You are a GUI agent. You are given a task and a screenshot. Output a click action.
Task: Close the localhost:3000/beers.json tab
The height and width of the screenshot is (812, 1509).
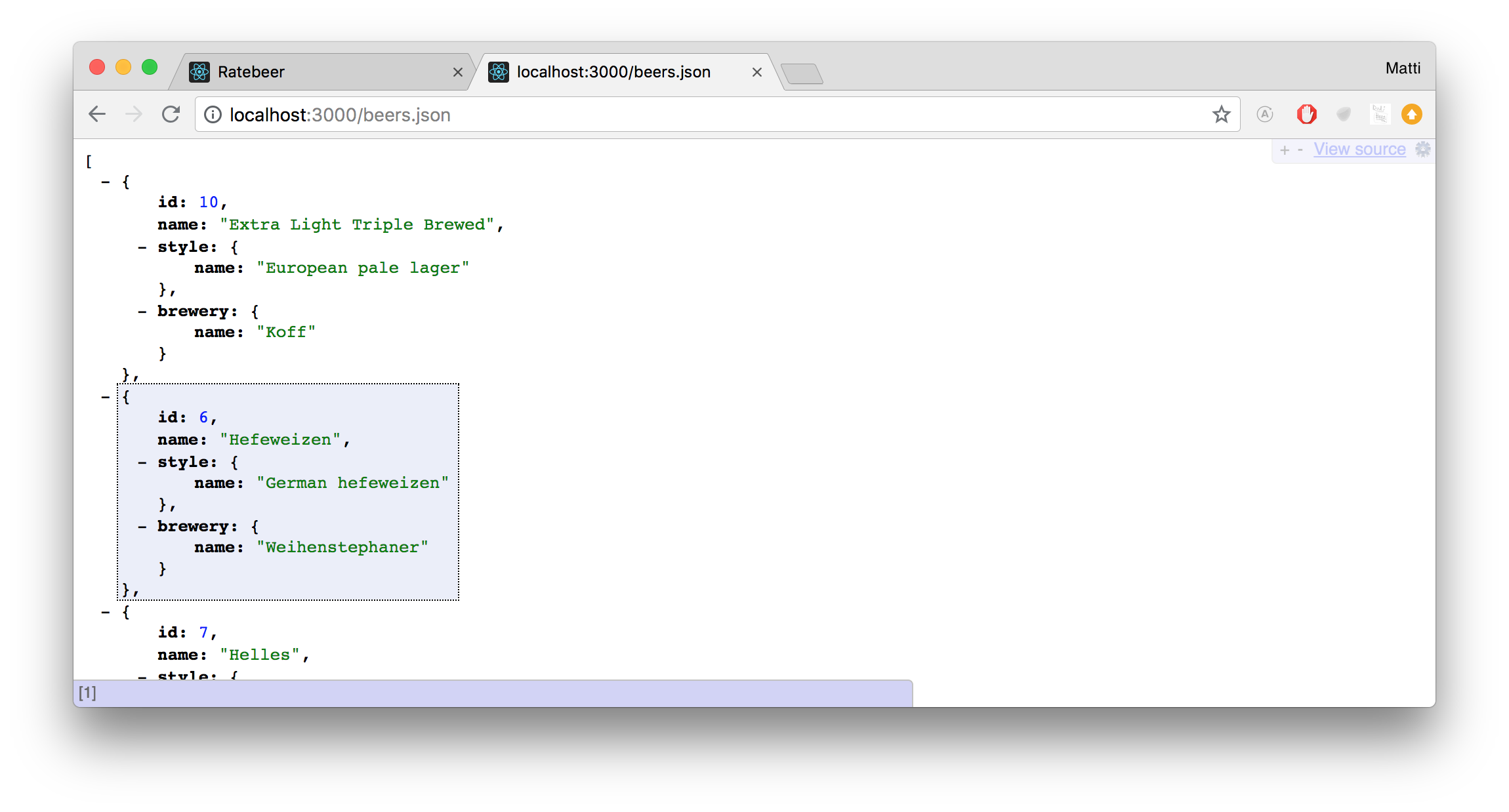coord(756,72)
